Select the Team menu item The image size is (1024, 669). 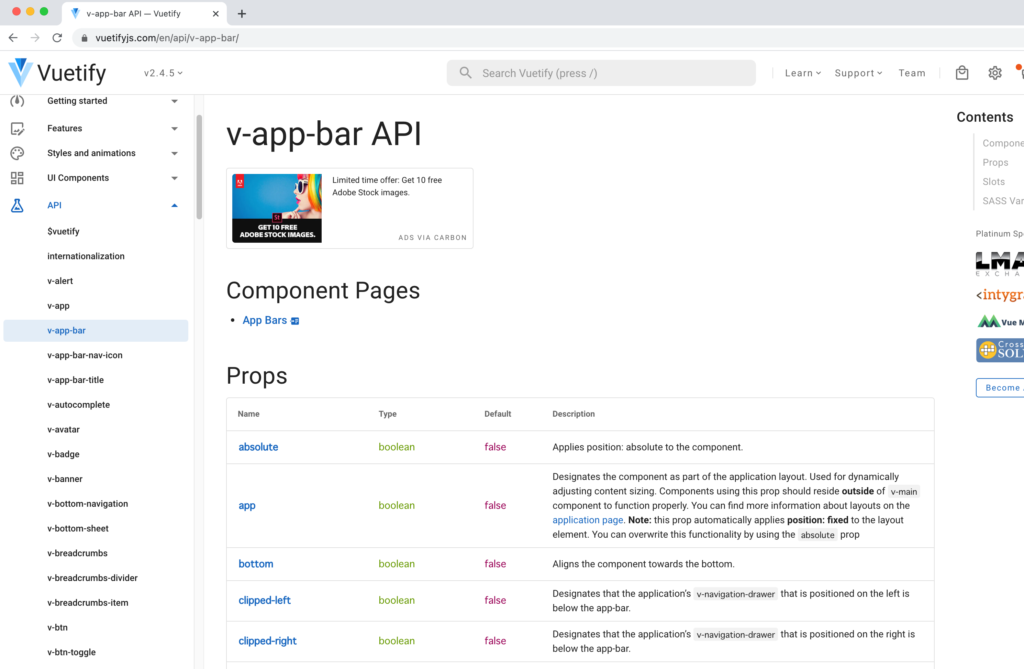[x=911, y=72]
